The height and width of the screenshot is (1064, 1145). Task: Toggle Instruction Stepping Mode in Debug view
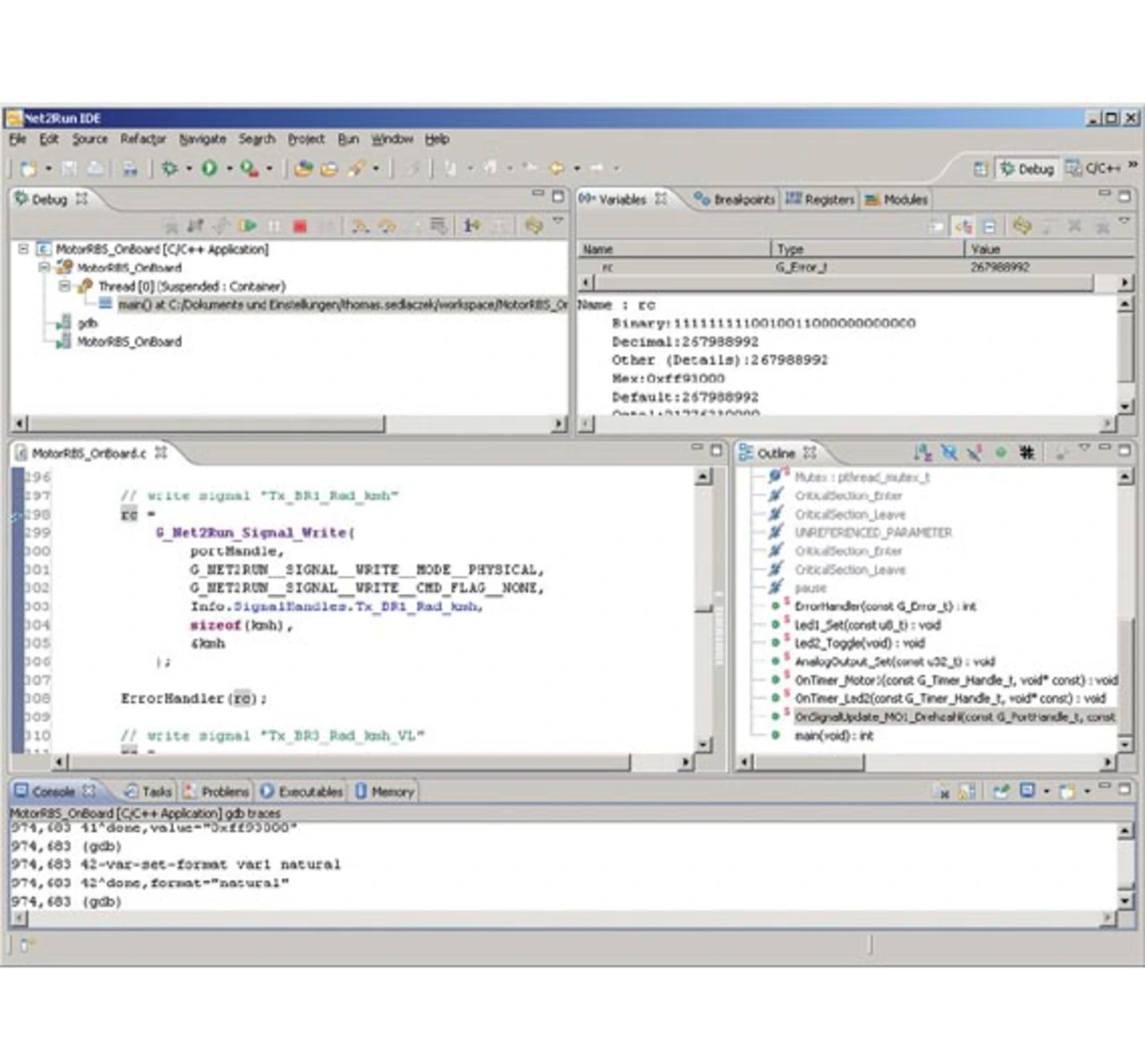(x=471, y=226)
